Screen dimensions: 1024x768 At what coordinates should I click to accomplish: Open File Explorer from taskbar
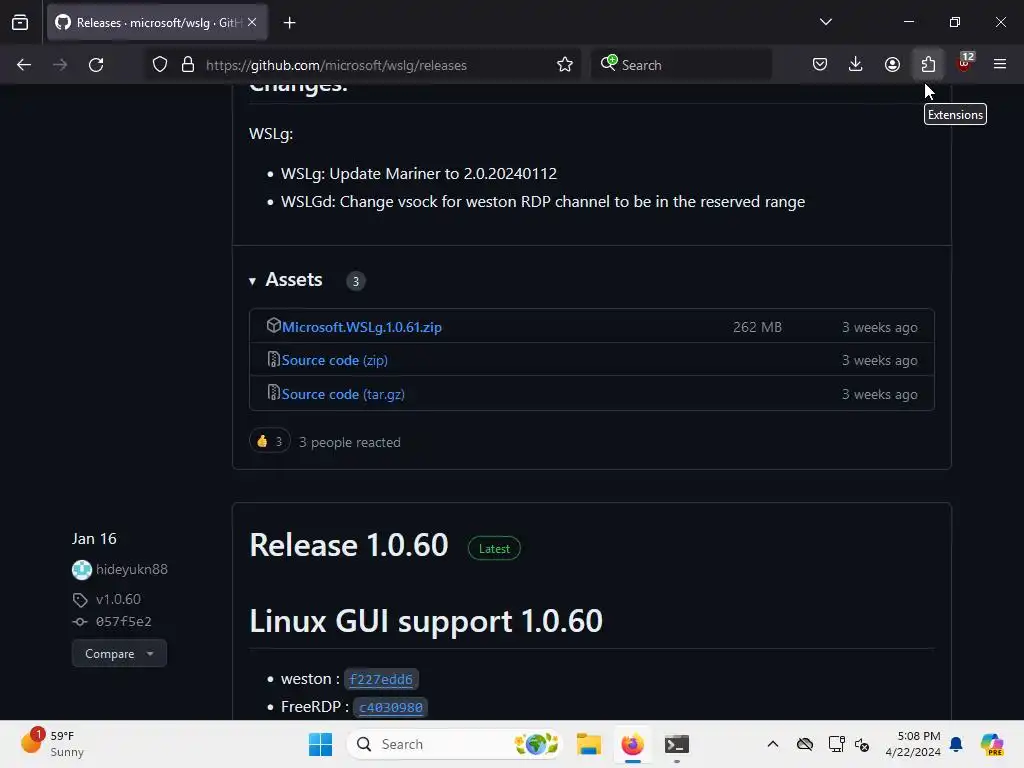click(588, 744)
